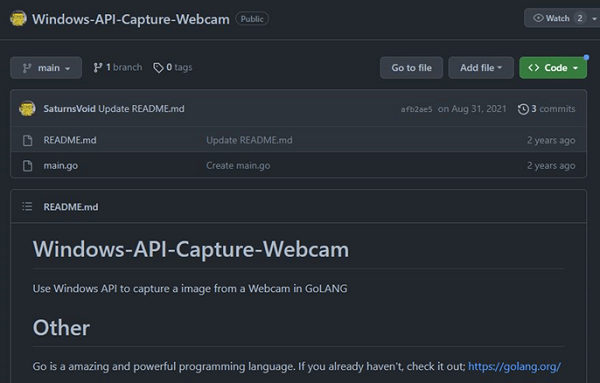
Task: Click the file icon next to README.md
Action: [28, 140]
